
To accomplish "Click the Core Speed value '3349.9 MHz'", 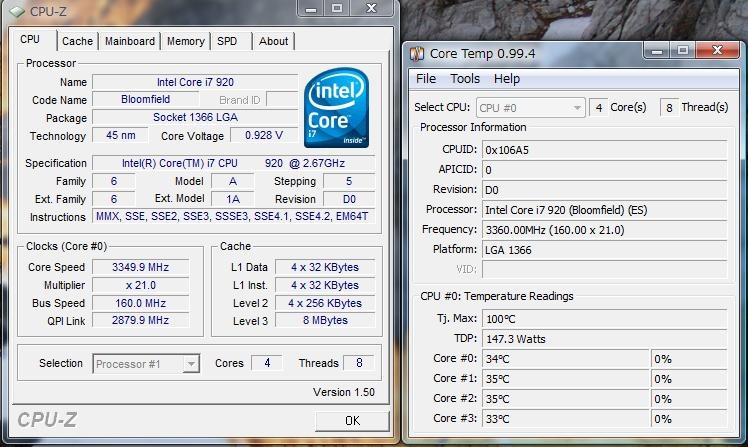I will (141, 267).
